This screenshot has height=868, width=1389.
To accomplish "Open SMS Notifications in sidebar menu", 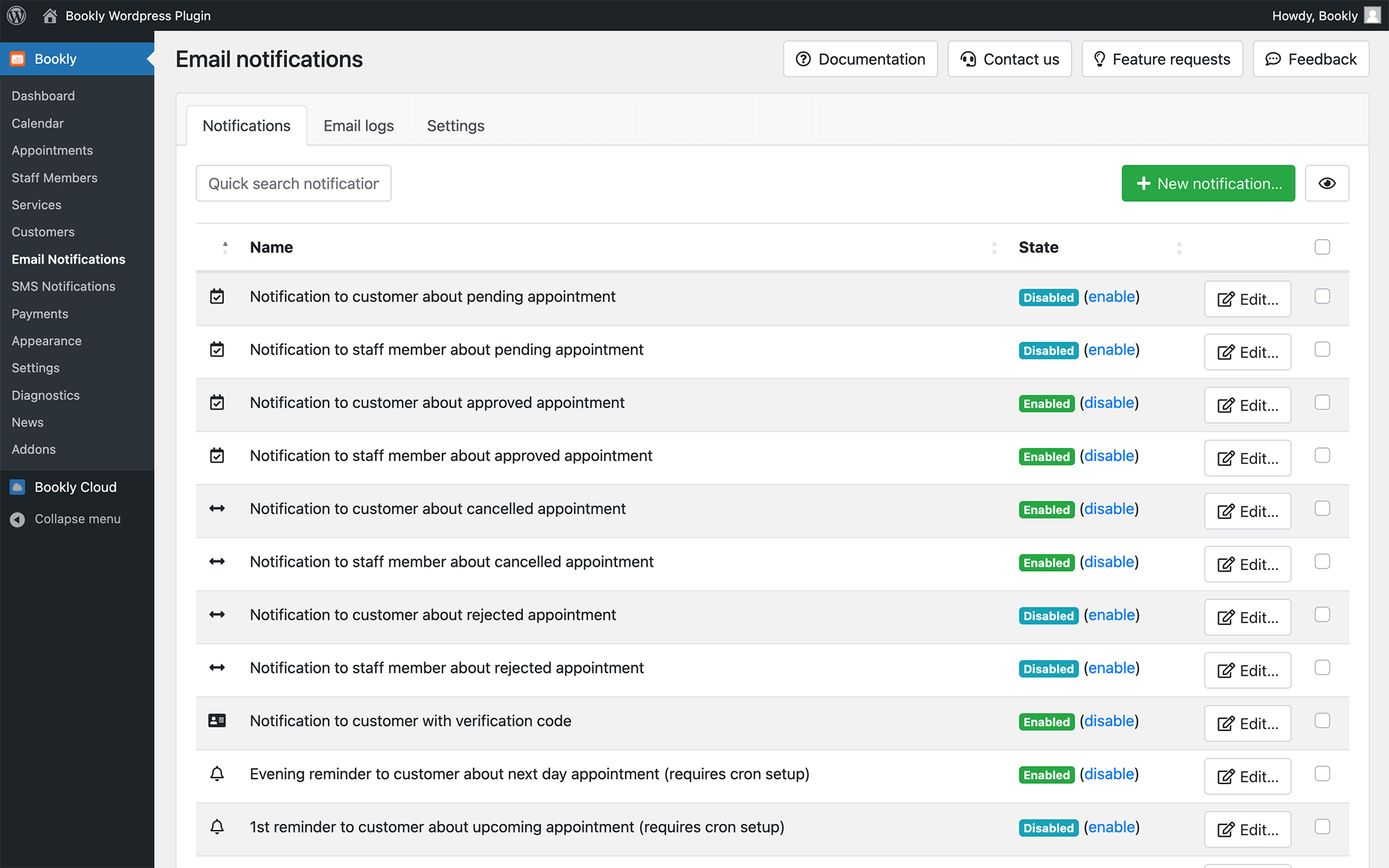I will coord(63,286).
